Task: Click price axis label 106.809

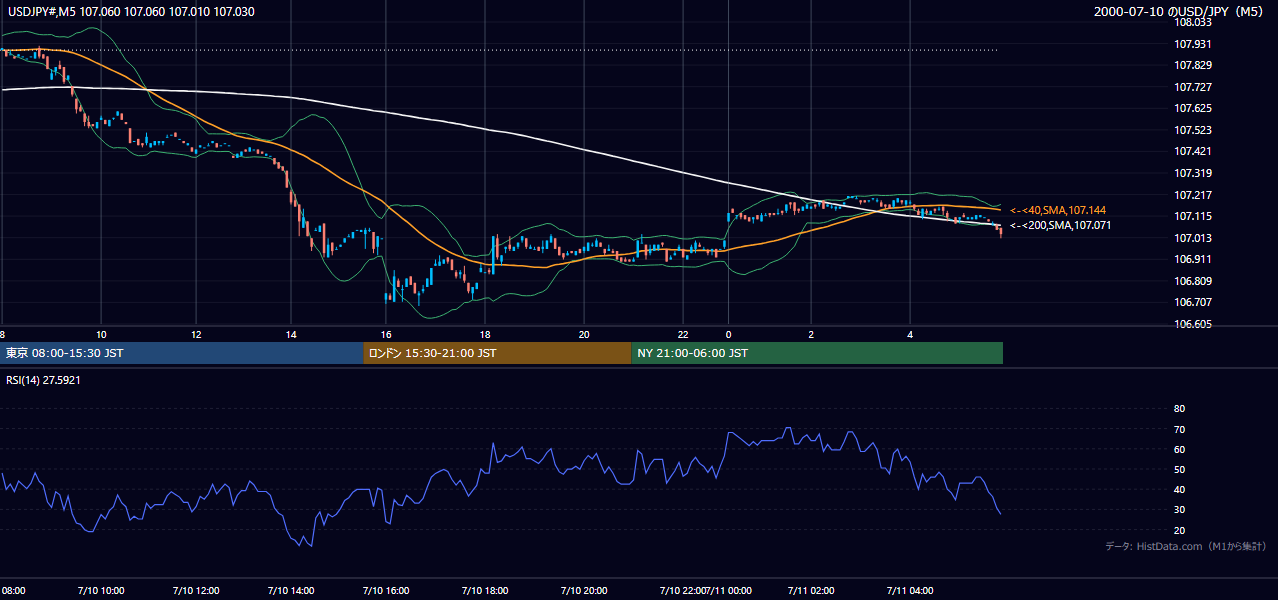Action: point(1193,281)
